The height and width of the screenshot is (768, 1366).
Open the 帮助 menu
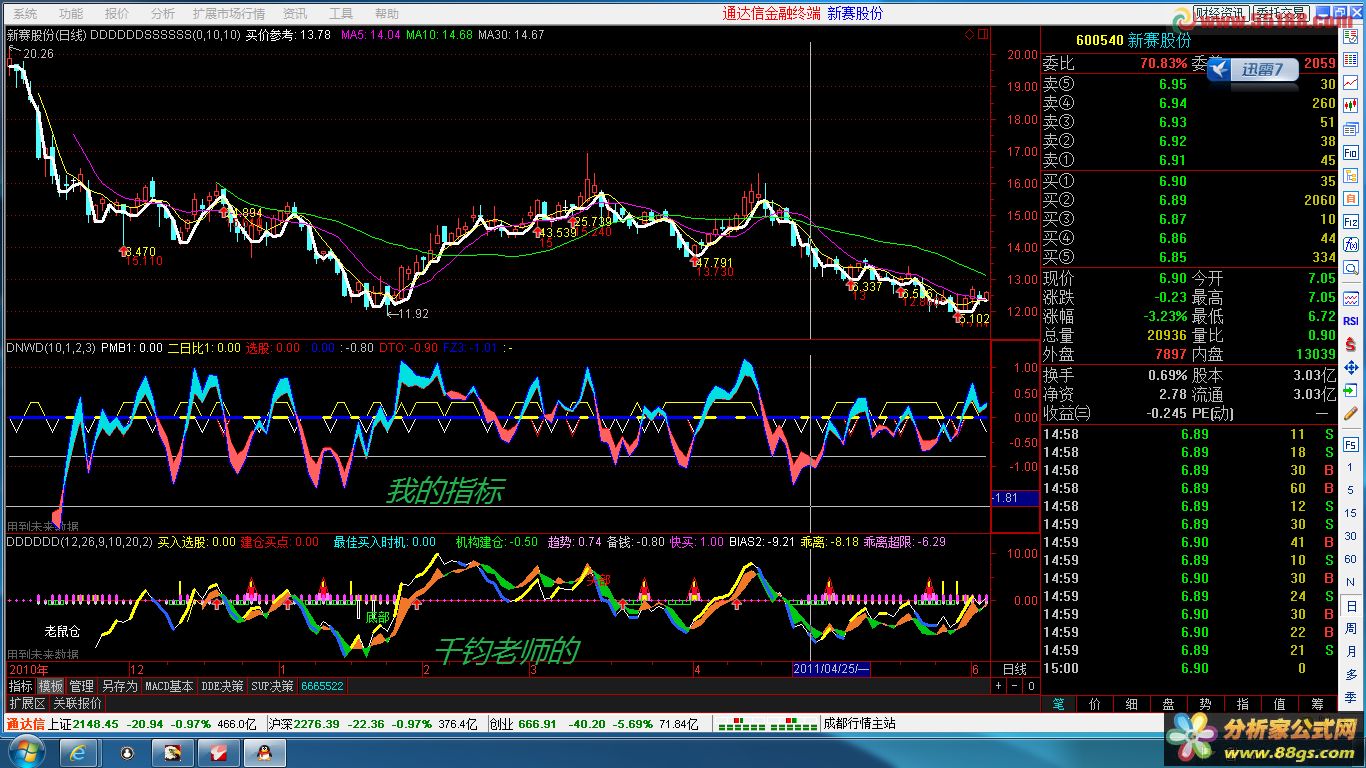386,14
